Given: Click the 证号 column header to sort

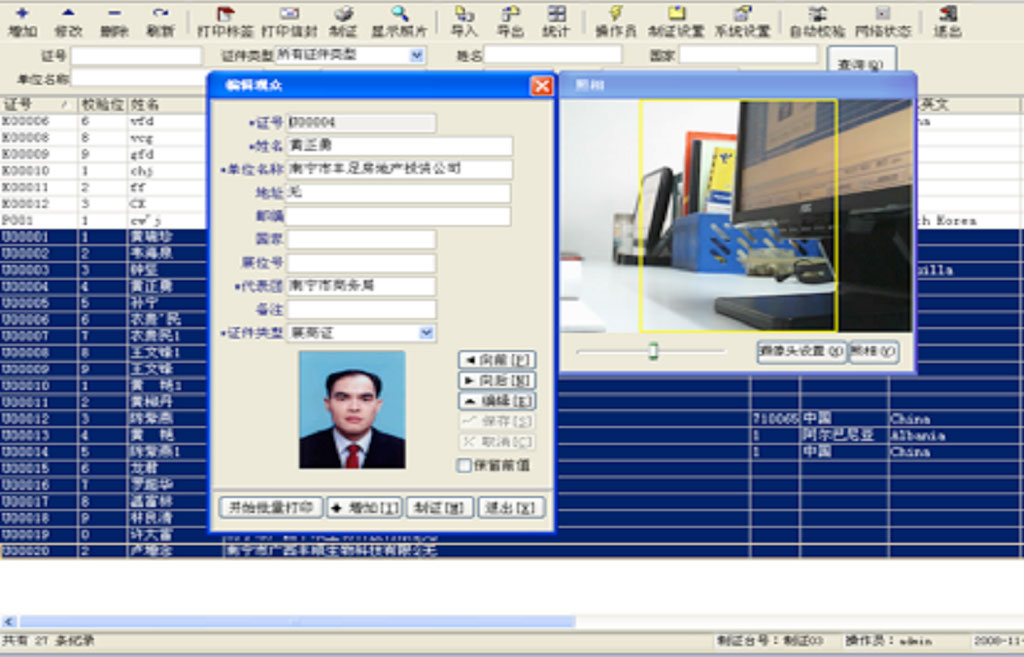Looking at the screenshot, I should 30,104.
